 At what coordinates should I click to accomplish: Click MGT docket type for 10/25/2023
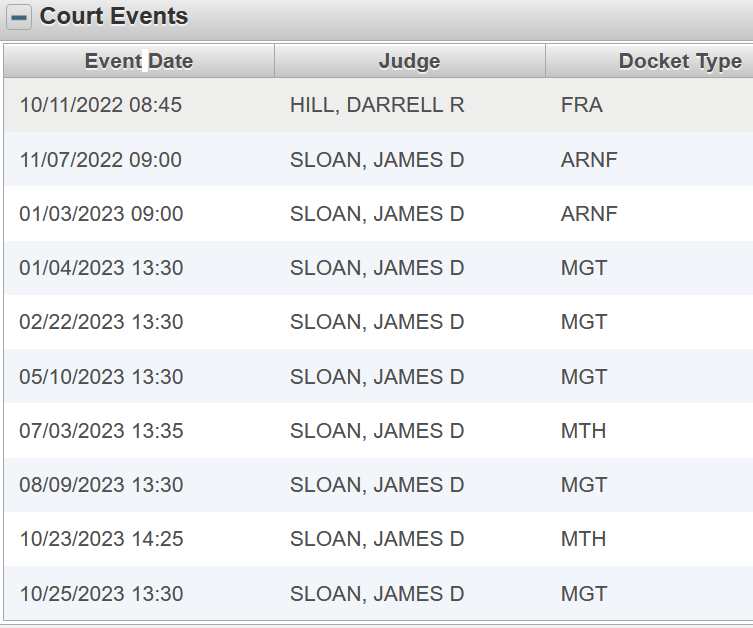coord(584,594)
